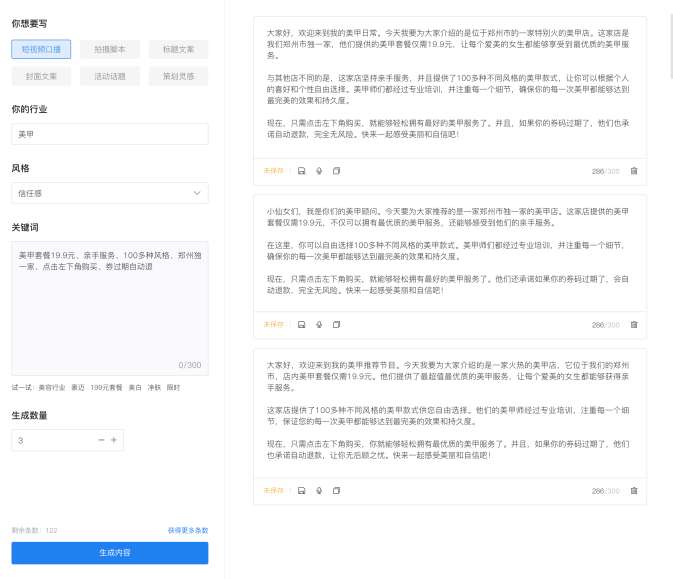Click the 剩余条数: 122 text

[34, 530]
